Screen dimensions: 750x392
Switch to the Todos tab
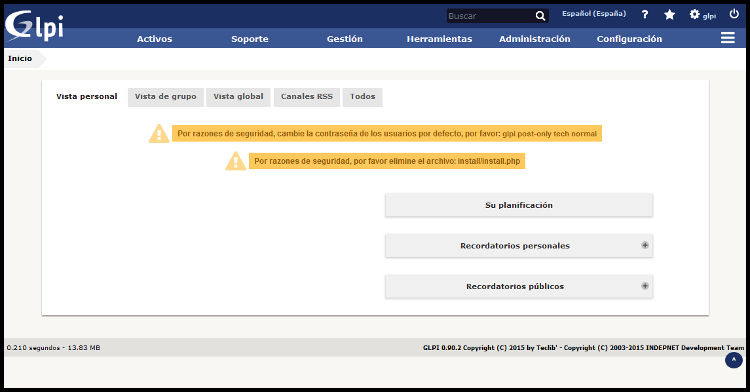point(363,97)
